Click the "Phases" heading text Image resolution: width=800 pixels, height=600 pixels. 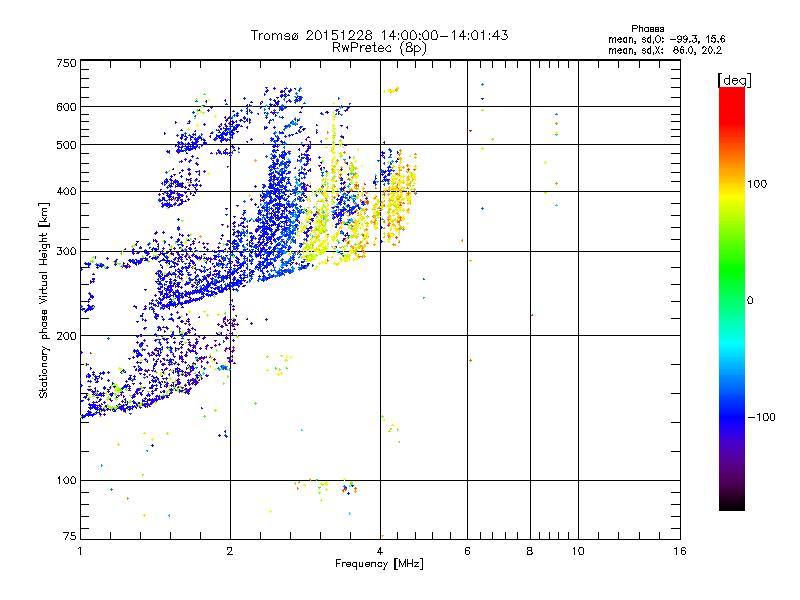647,29
